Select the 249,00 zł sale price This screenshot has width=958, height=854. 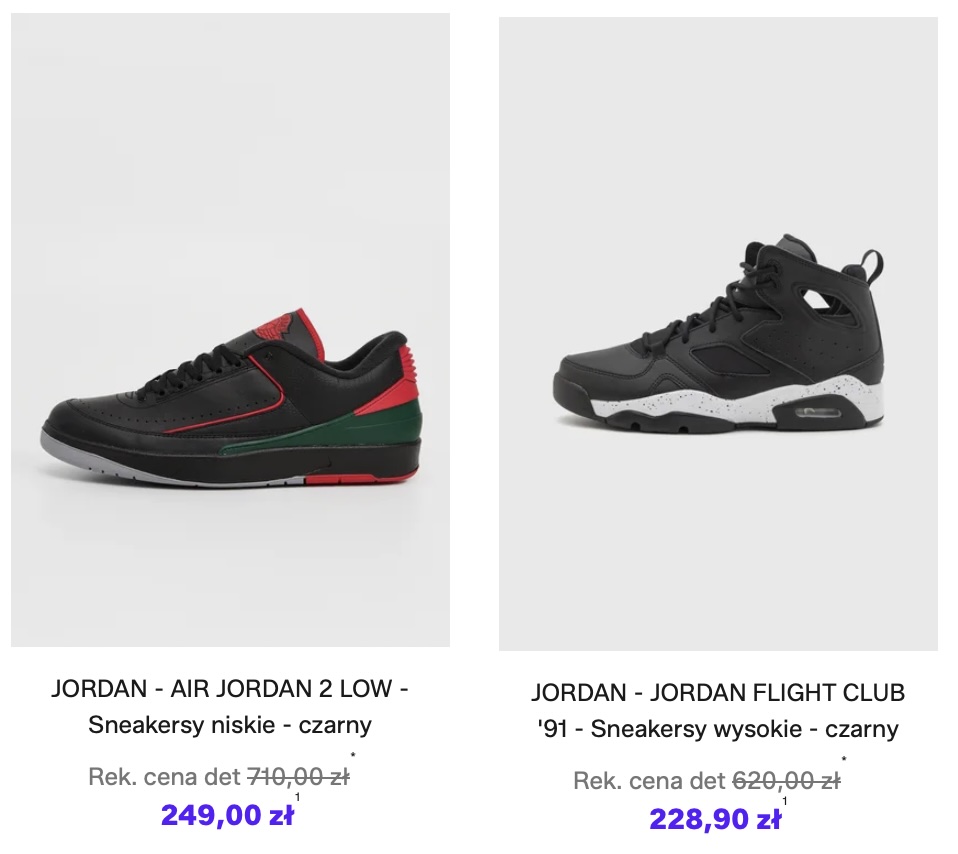(x=227, y=815)
